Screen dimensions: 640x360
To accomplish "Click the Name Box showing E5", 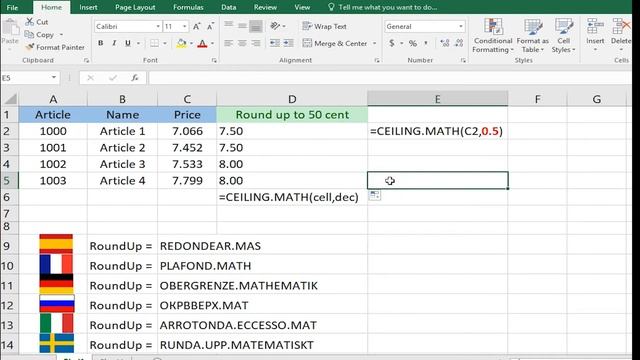I will [30, 78].
